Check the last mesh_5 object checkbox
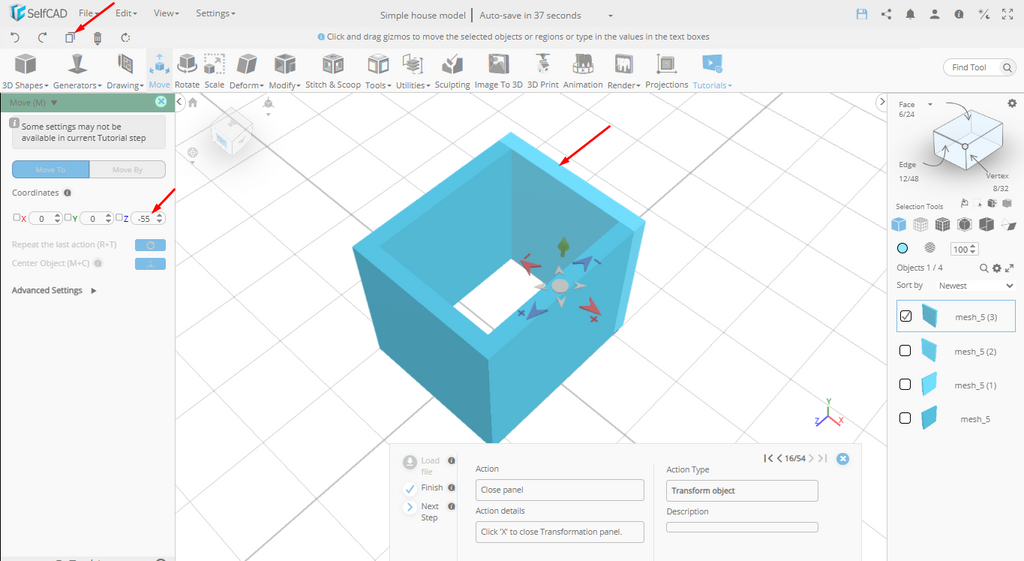 click(x=905, y=418)
